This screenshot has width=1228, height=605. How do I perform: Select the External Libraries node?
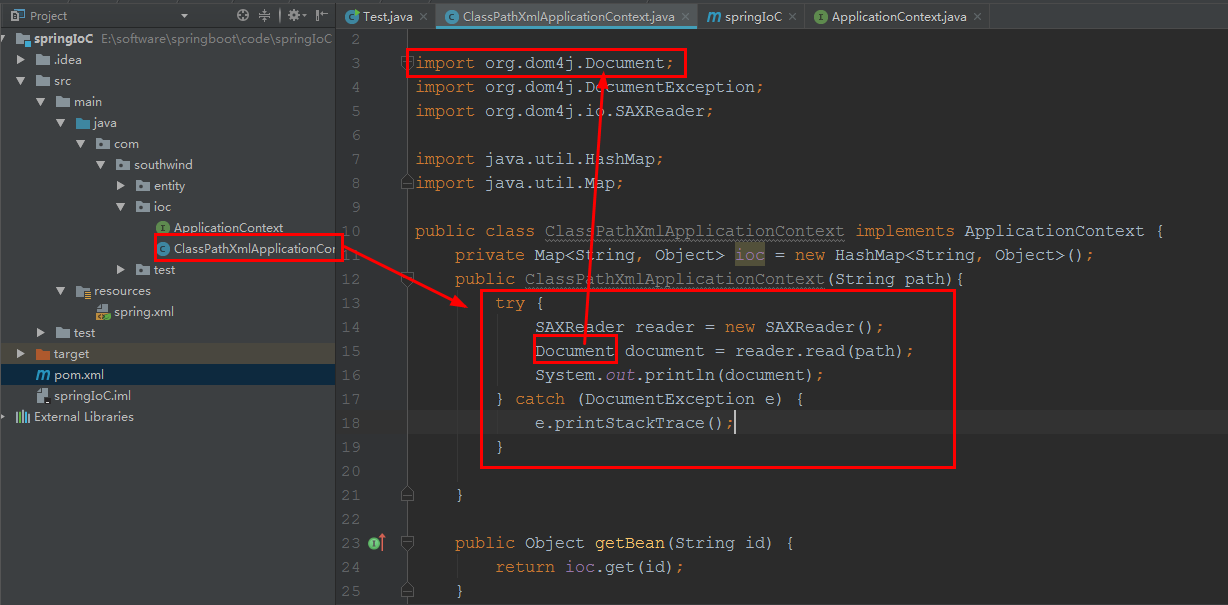[84, 417]
